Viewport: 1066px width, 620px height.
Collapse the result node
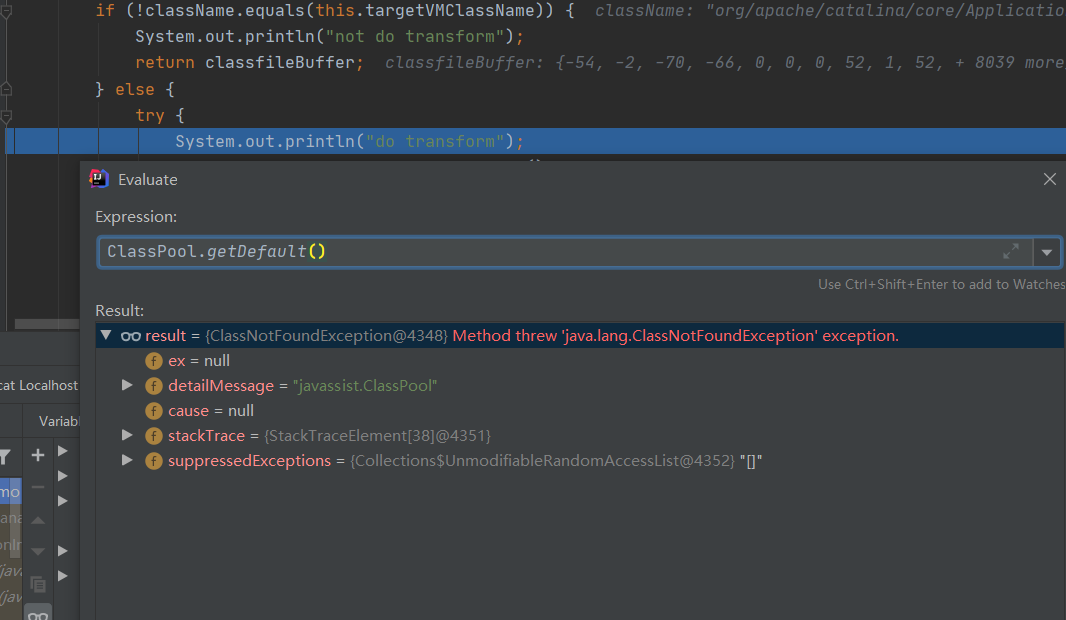point(106,335)
